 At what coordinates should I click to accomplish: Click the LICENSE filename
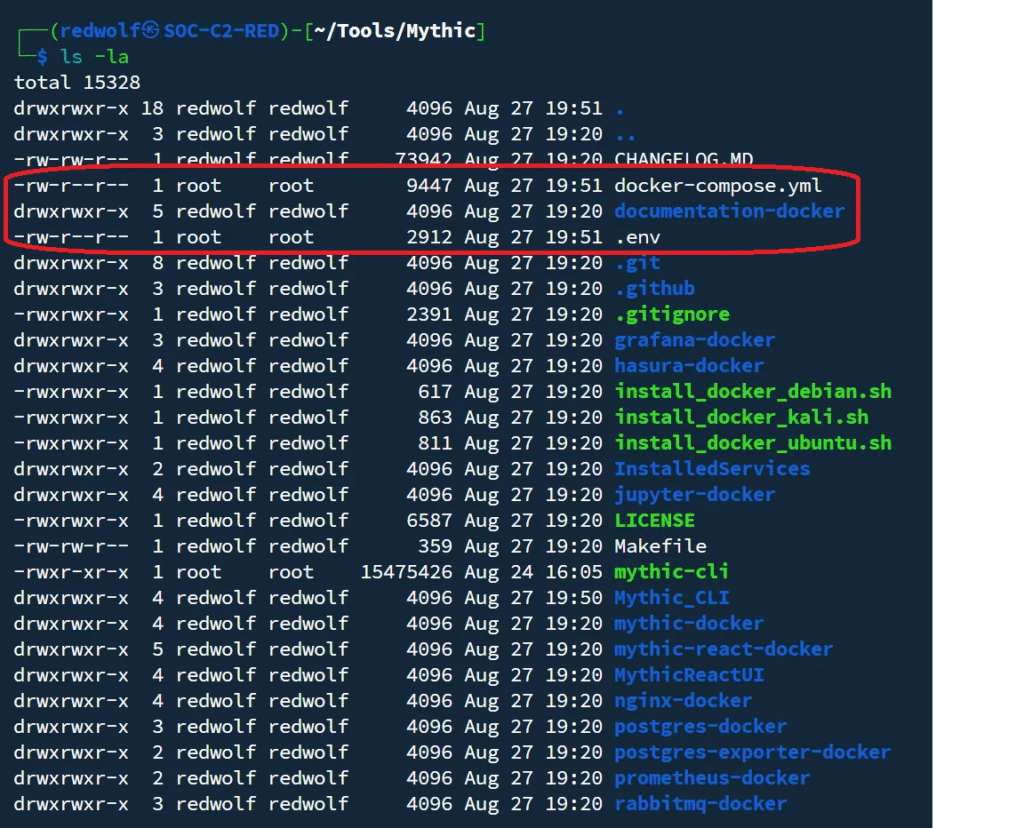coord(654,520)
